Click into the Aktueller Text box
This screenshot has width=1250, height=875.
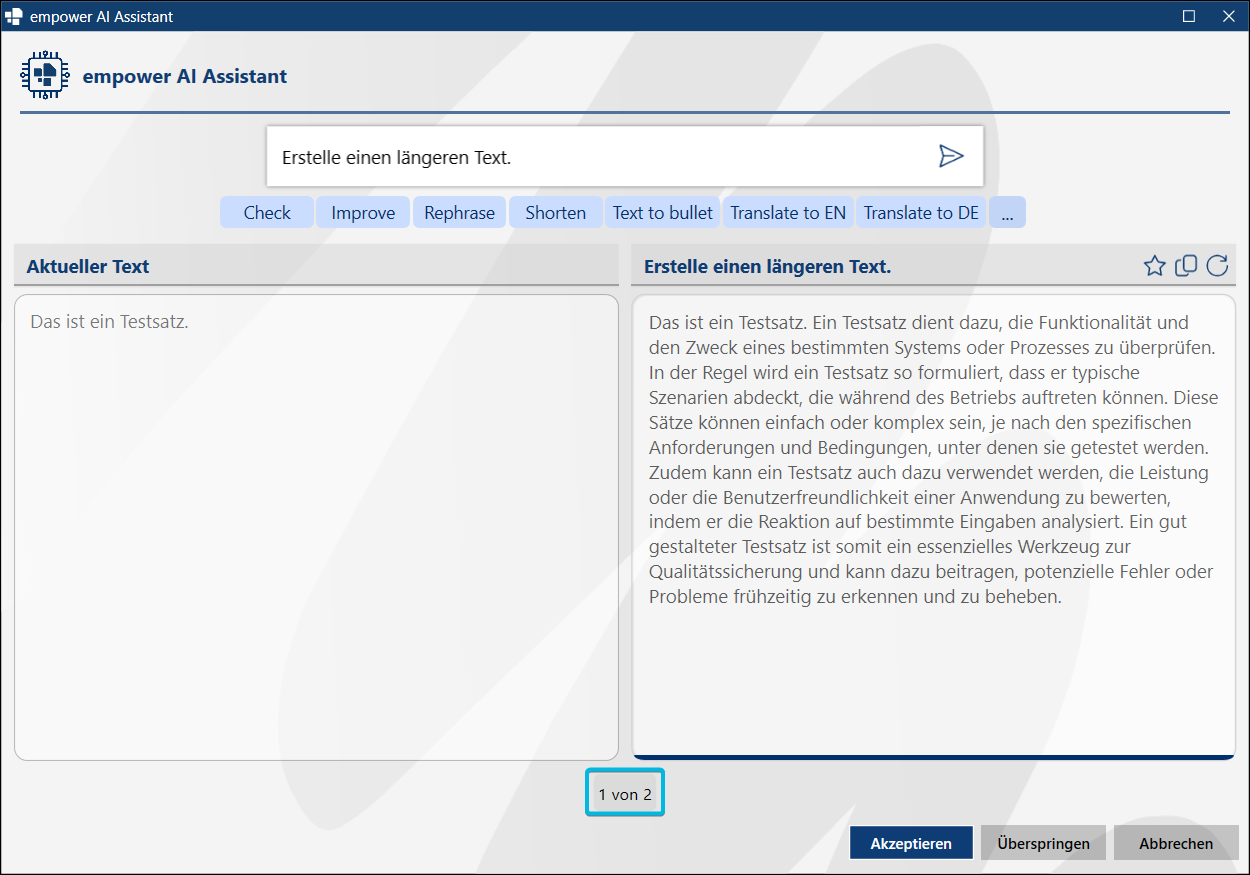point(316,527)
